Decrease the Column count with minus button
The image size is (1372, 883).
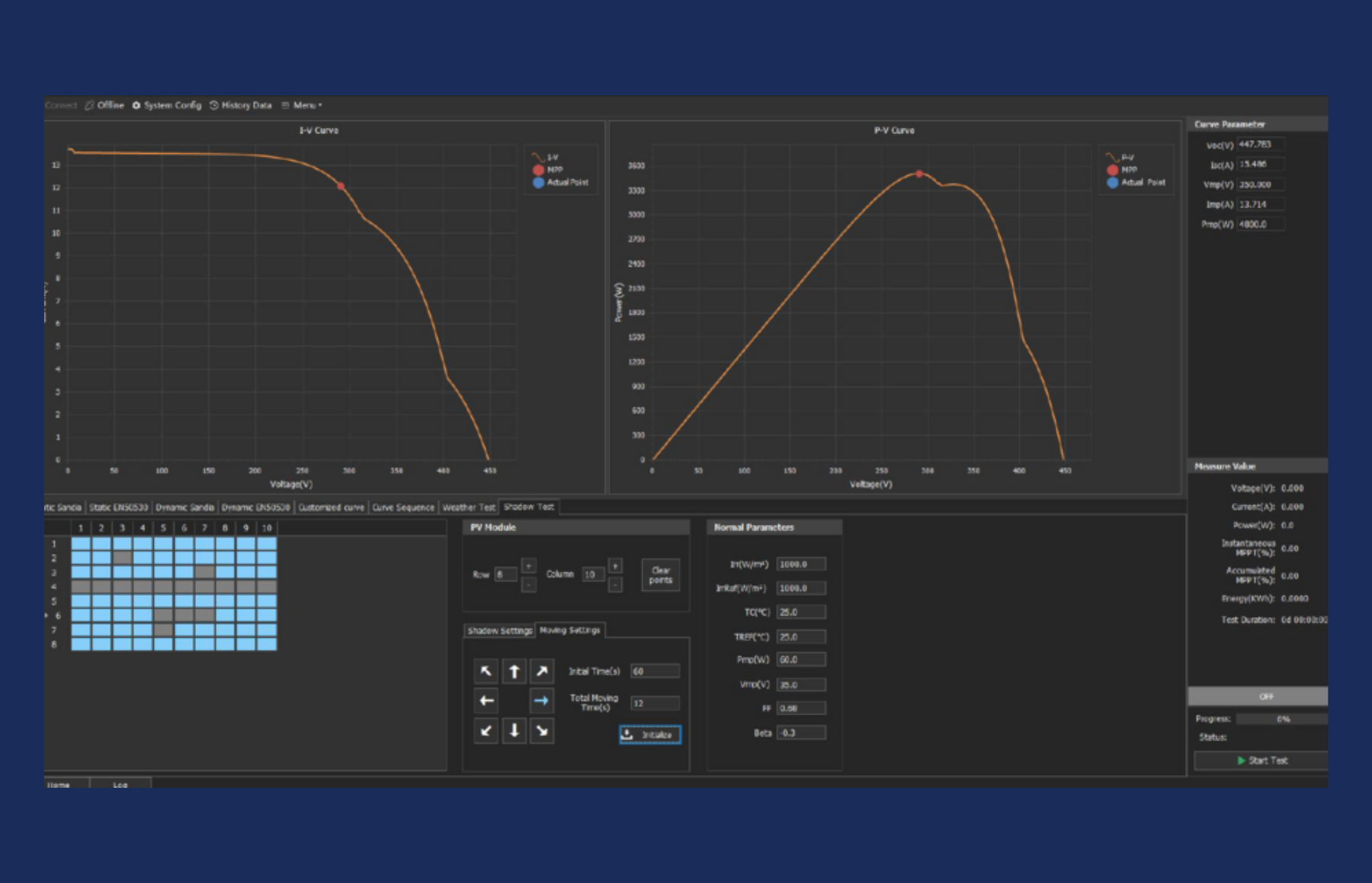coord(615,585)
